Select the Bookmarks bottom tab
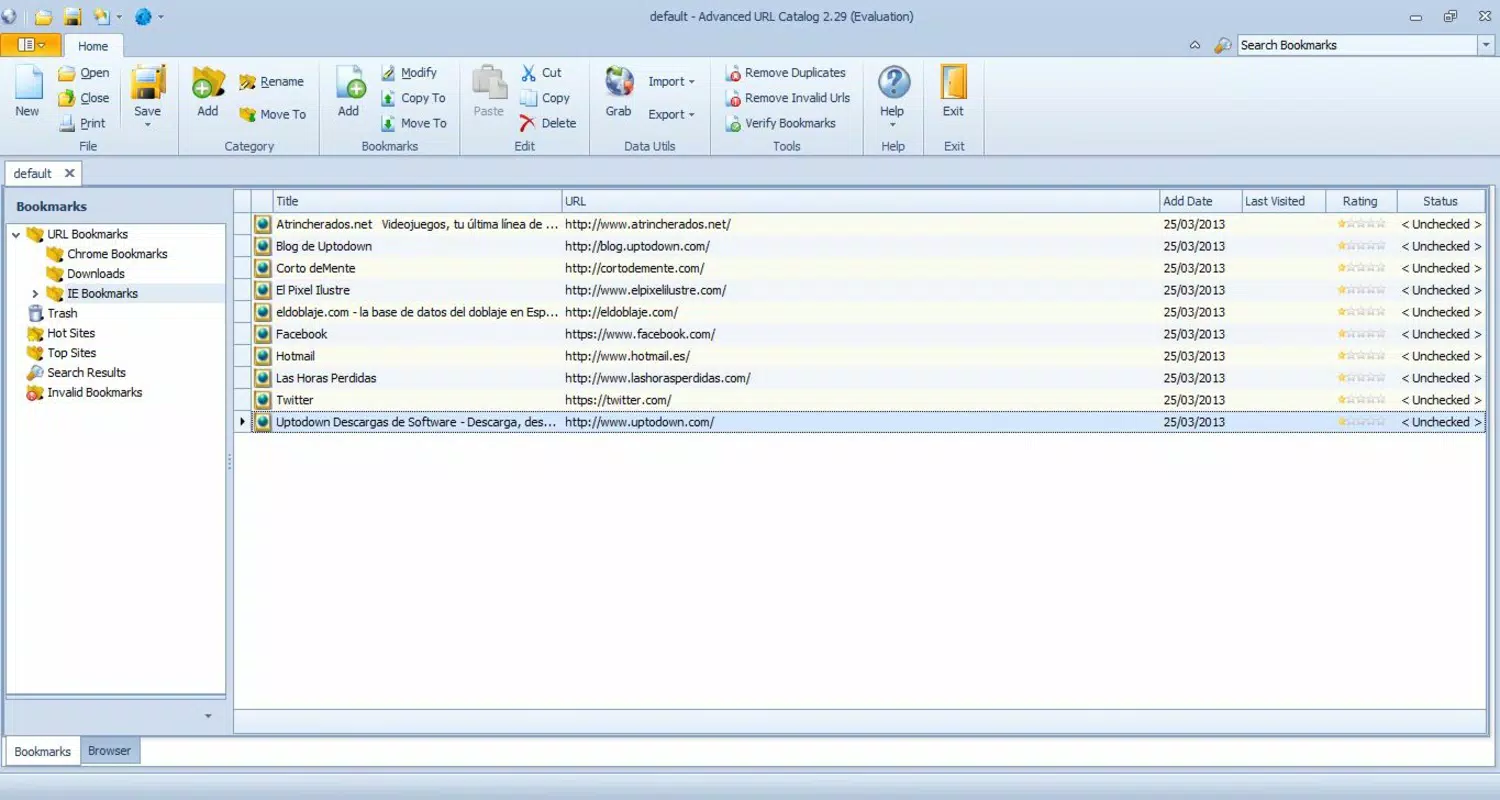Screen dimensions: 1500x800 43,751
